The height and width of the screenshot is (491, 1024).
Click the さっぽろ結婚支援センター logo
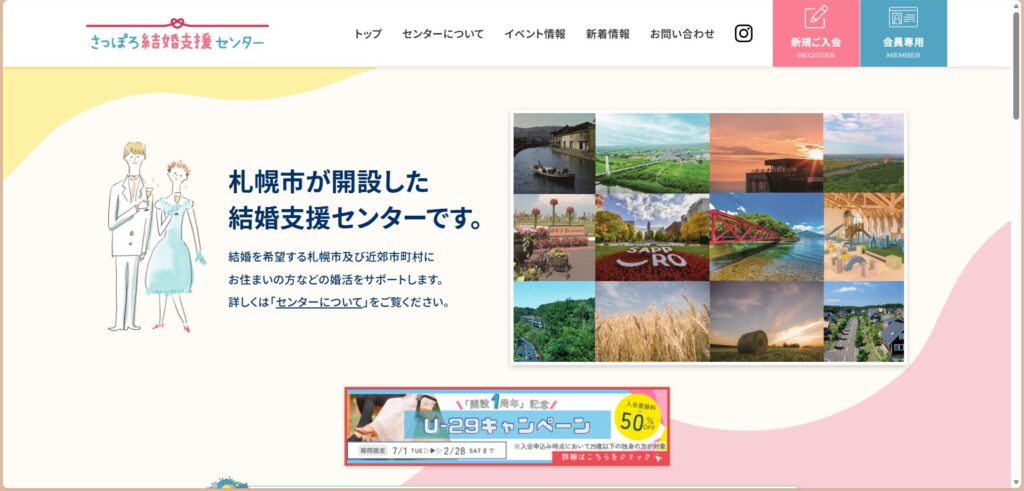[177, 37]
